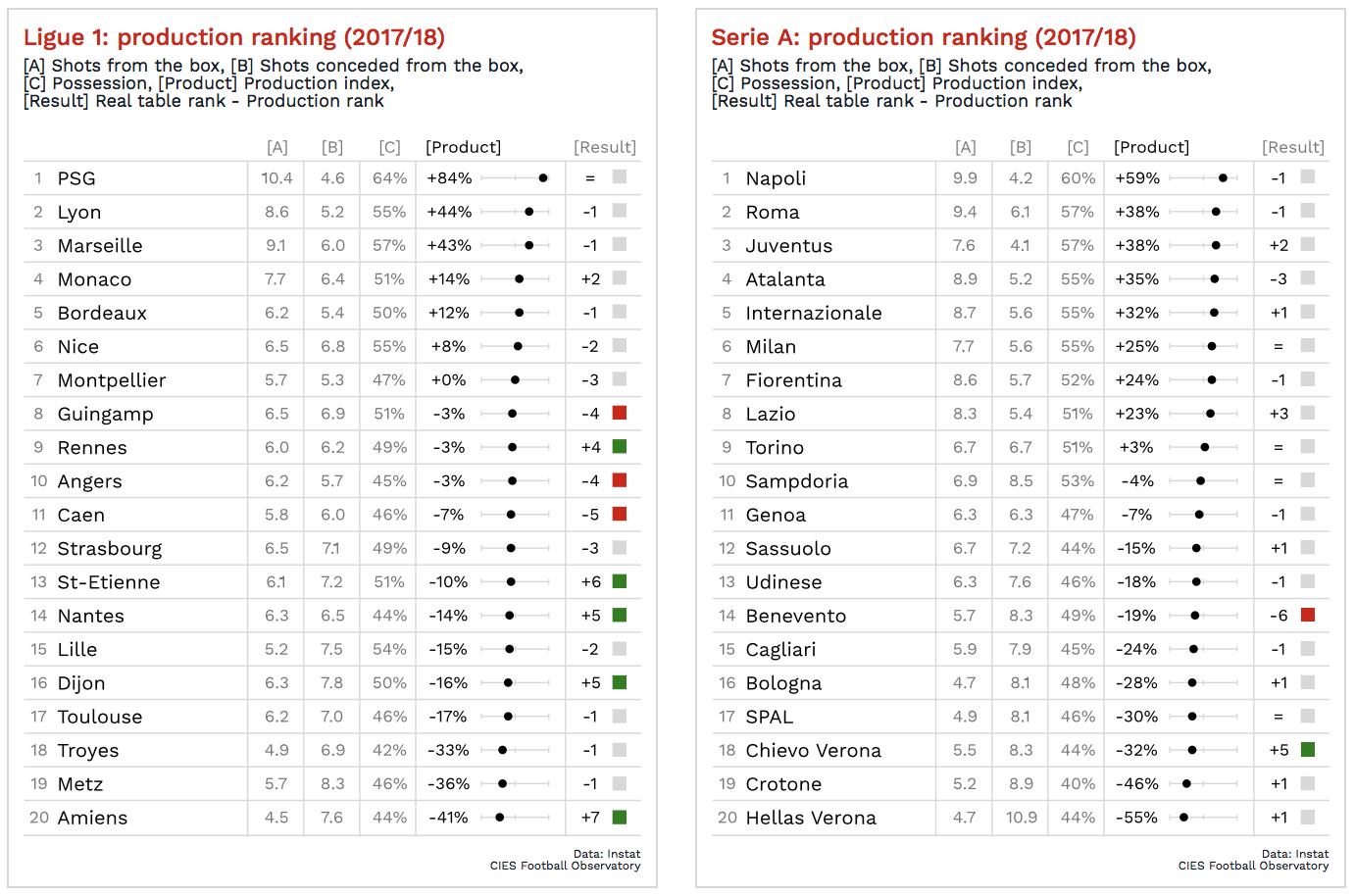Select the Bordeaux team name
Image resolution: width=1355 pixels, height=896 pixels.
pos(102,313)
